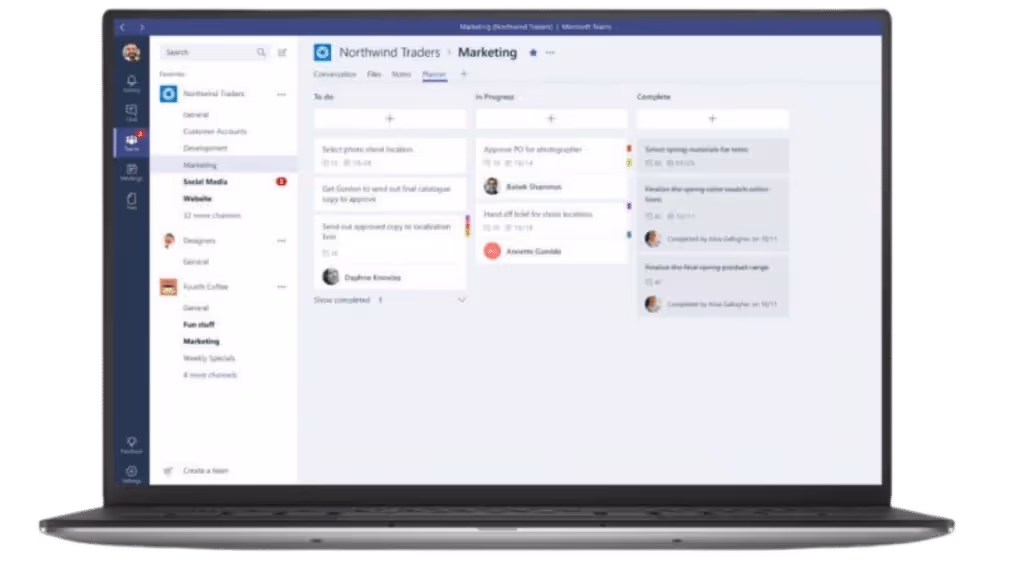
Task: Add a task in Complete column
Action: point(712,119)
